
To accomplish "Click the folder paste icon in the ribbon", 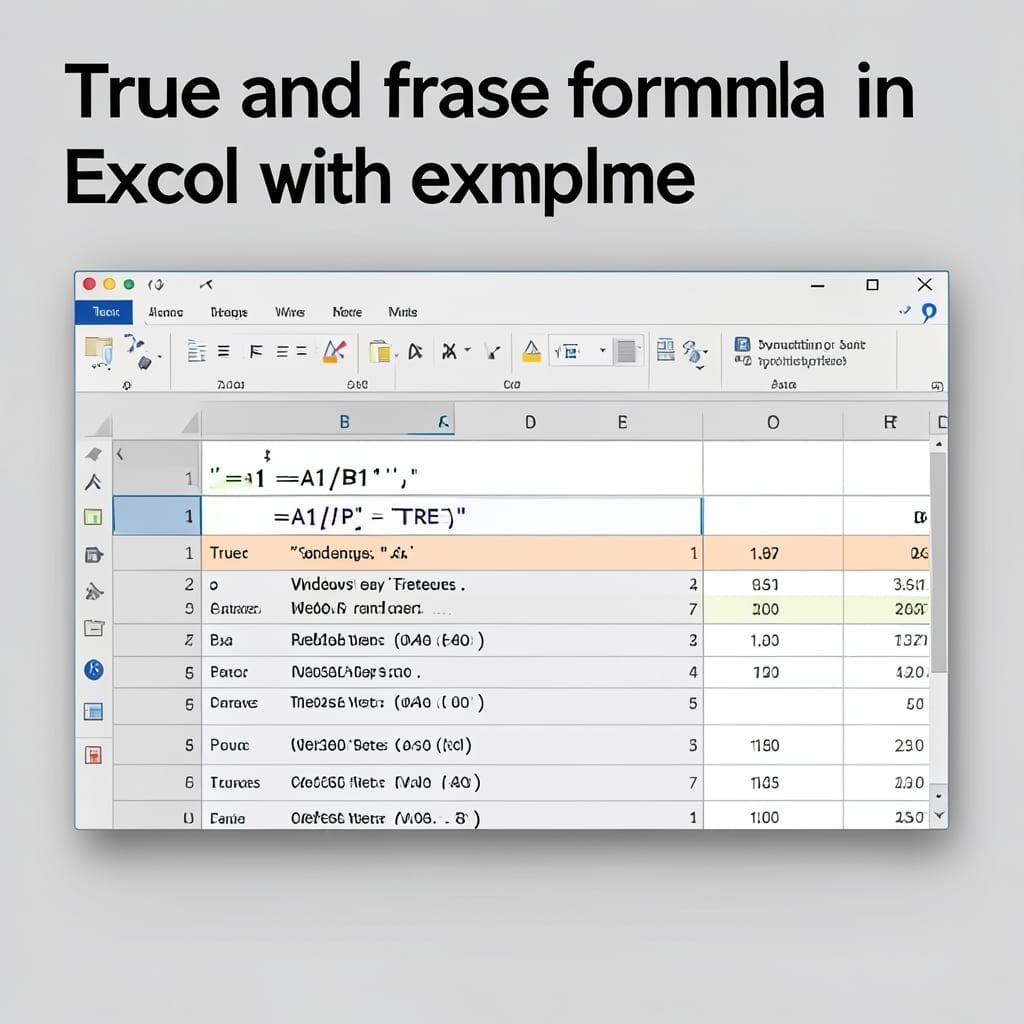I will coord(99,352).
